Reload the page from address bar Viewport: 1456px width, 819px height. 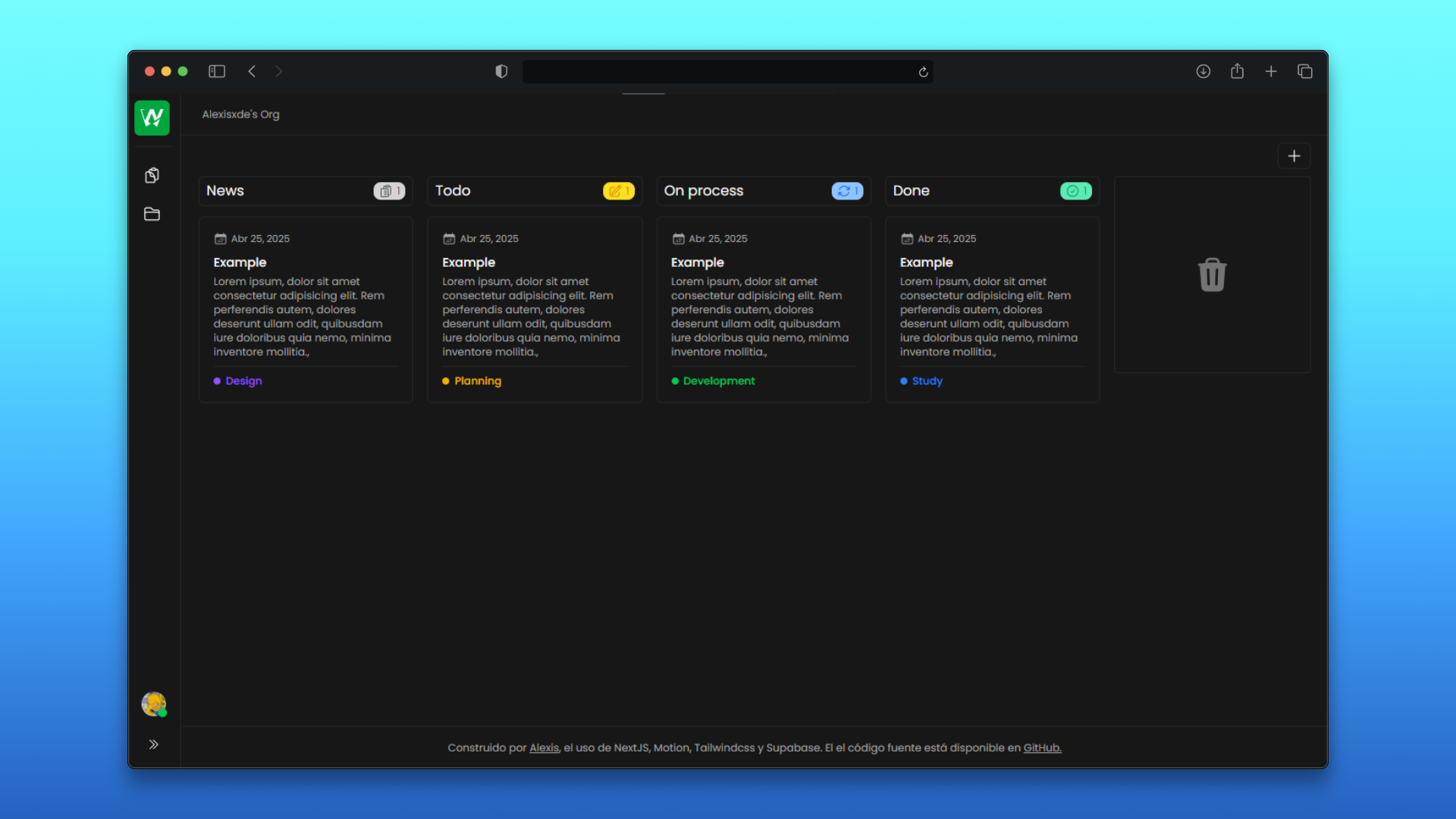(923, 72)
